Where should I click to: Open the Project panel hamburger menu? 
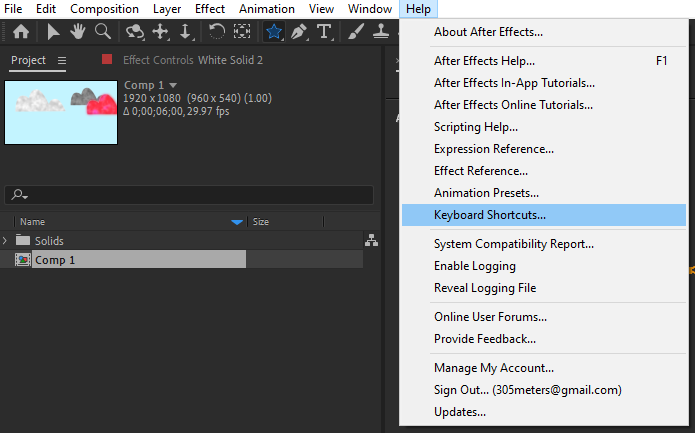tap(62, 60)
